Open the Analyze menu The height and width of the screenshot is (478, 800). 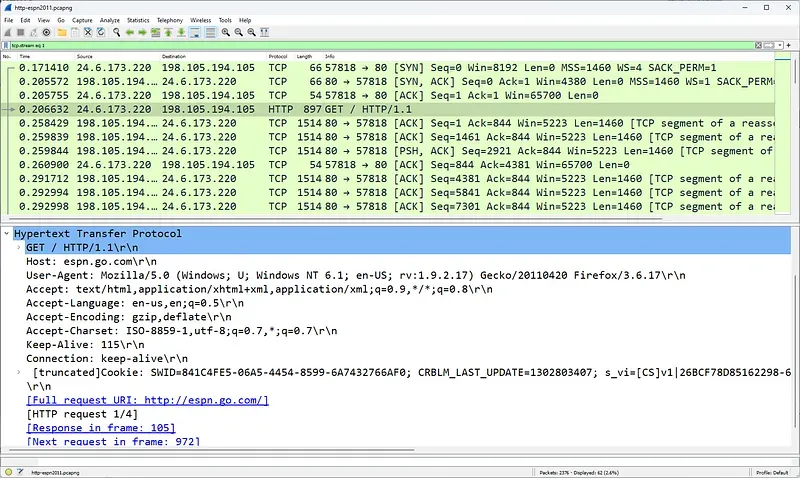(110, 20)
